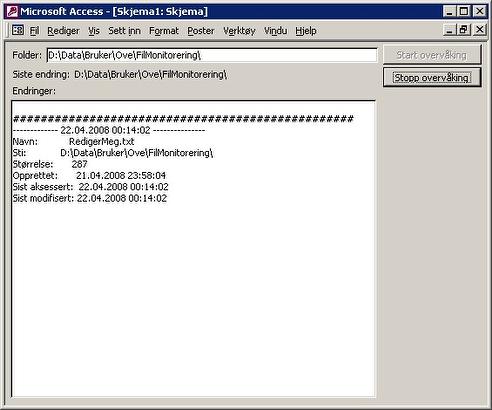This screenshot has width=492, height=410.
Task: Open the Format menu
Action: click(164, 31)
